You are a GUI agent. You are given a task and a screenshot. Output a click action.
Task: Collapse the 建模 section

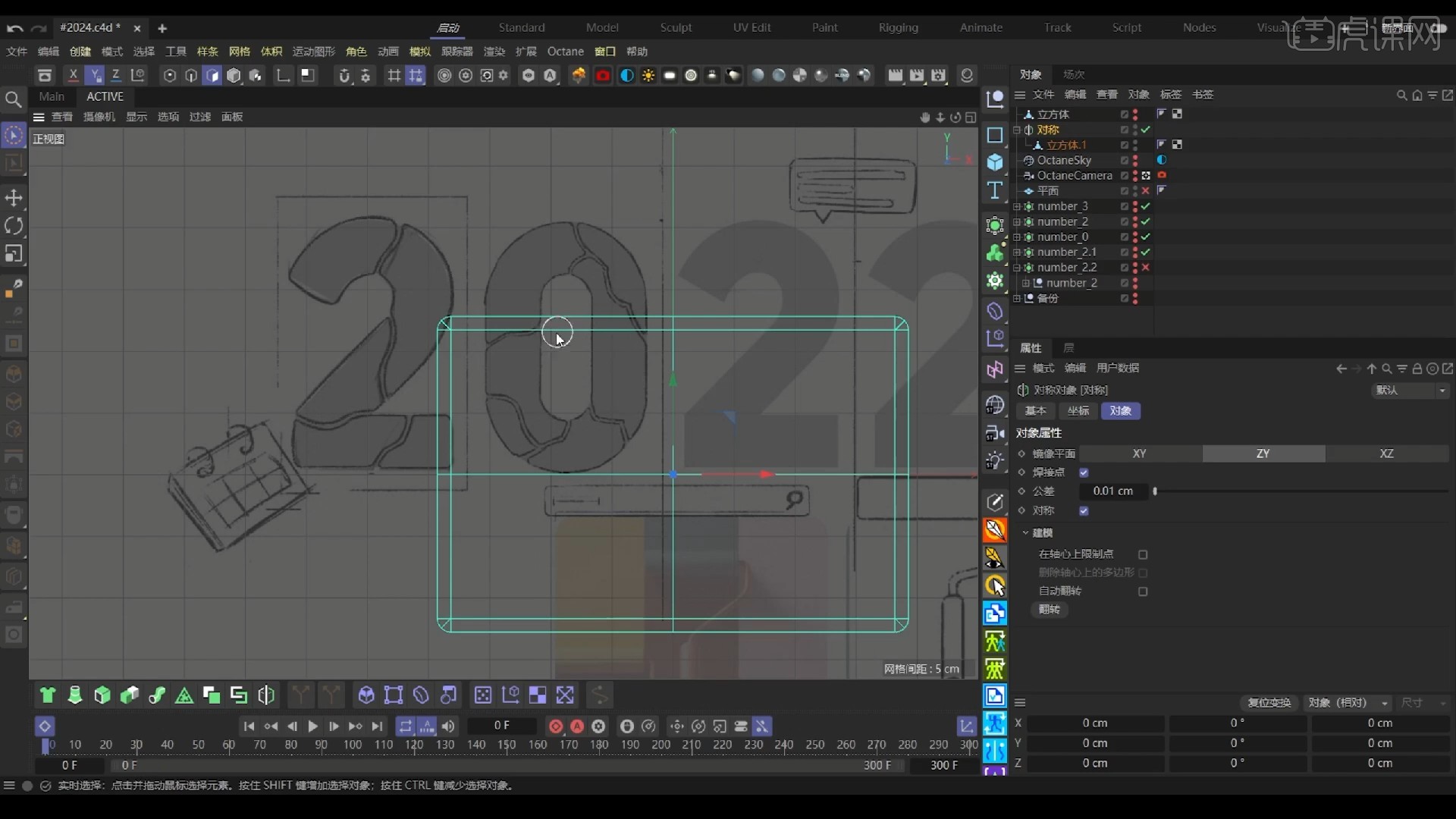coord(1025,533)
